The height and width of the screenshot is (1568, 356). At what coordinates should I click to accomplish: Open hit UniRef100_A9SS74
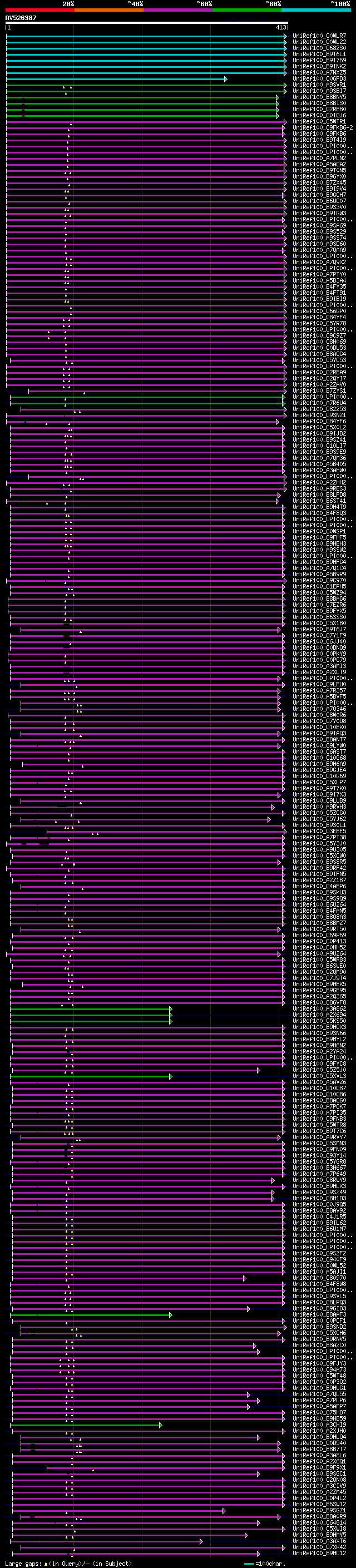[319, 238]
